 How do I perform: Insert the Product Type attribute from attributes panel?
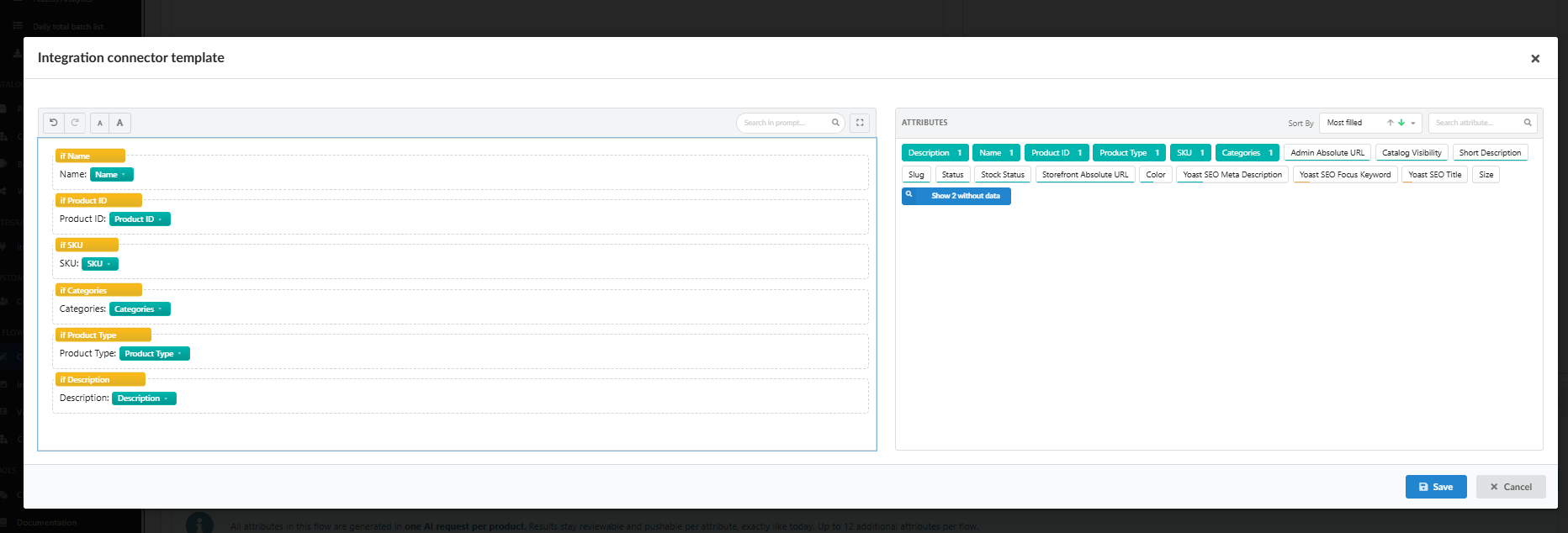click(1129, 153)
